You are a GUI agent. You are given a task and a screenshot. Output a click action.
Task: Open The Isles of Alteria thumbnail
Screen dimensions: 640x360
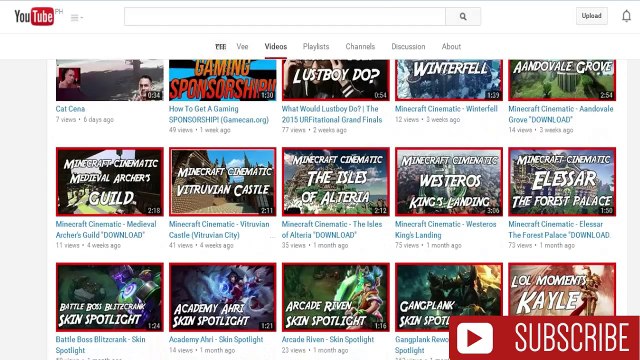click(336, 182)
